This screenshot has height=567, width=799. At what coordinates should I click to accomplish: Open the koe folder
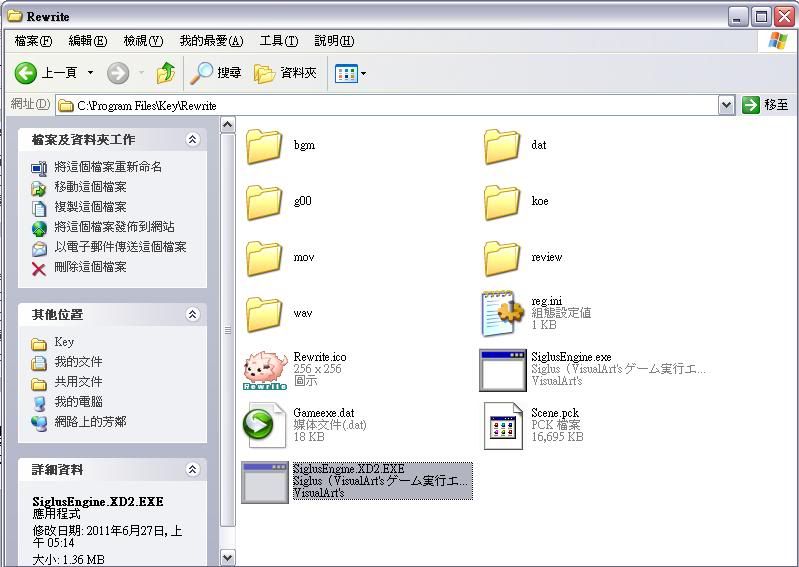coord(503,201)
